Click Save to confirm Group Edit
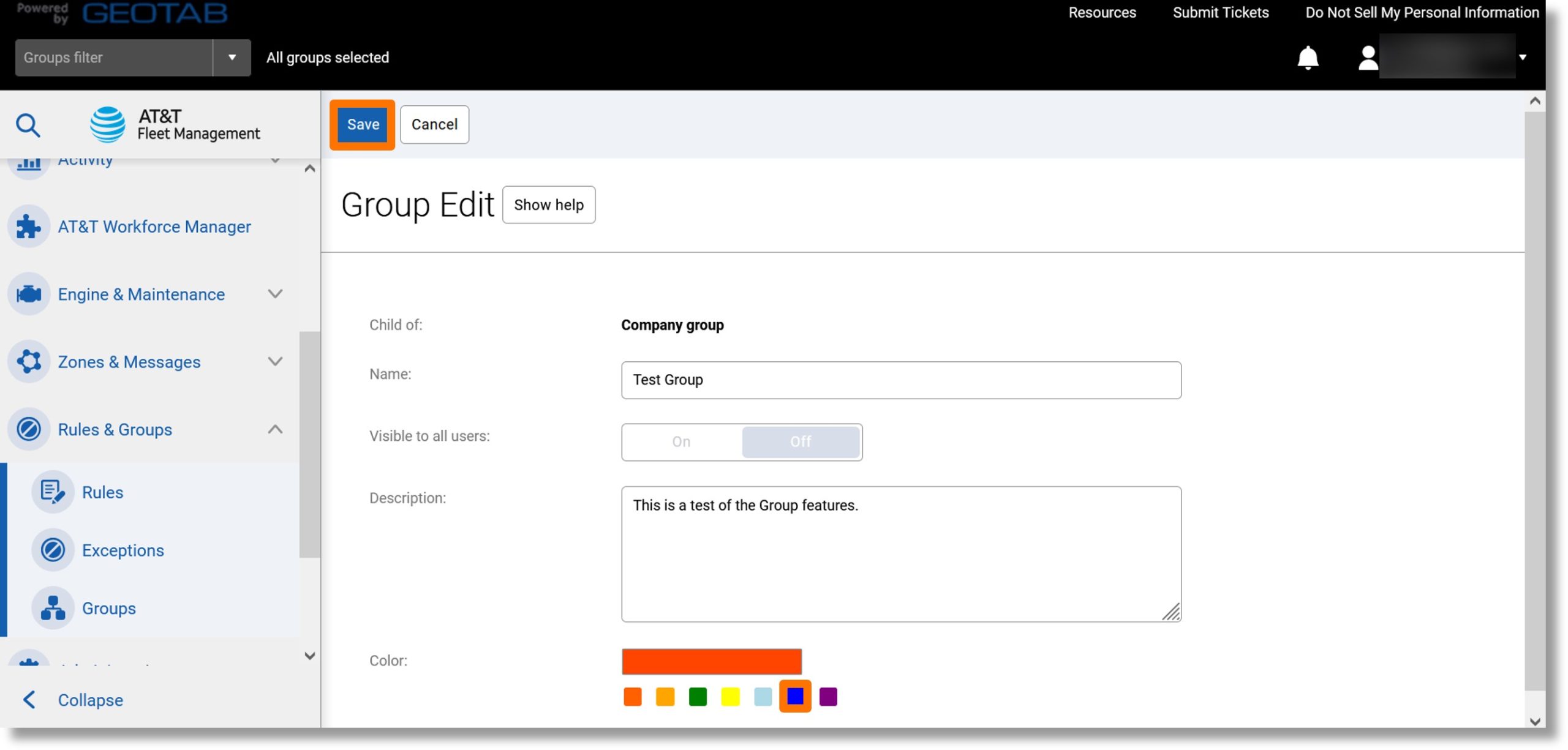This screenshot has height=750, width=1568. point(362,123)
